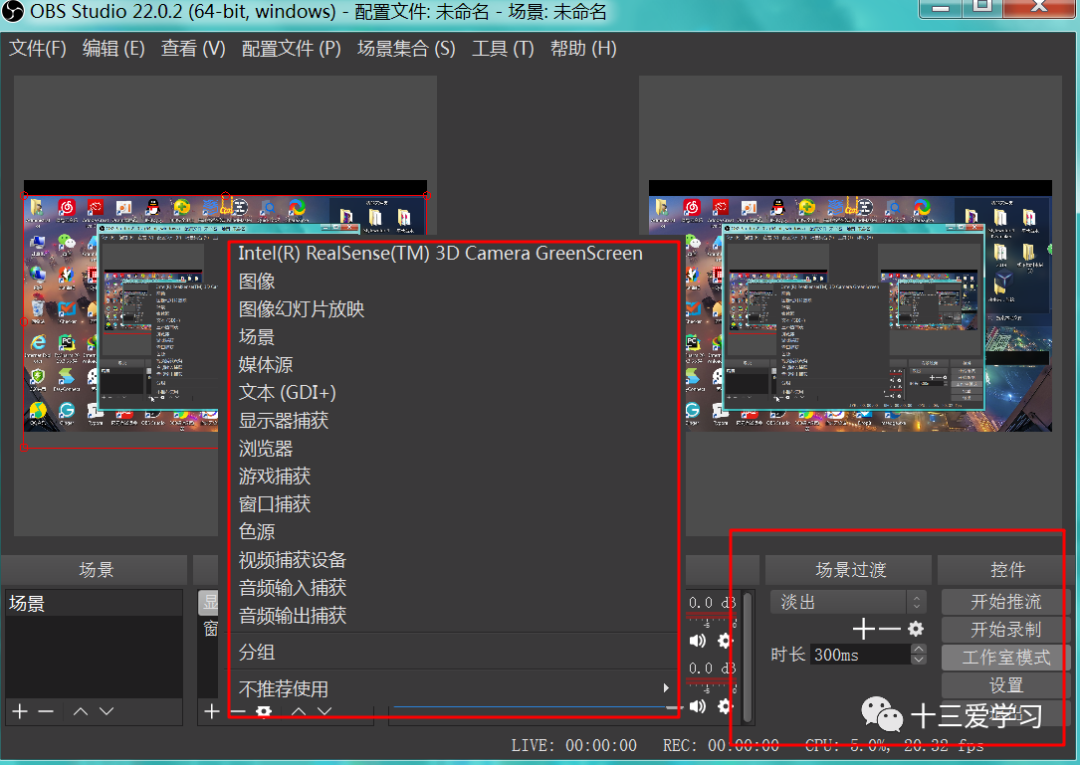This screenshot has height=765, width=1080.
Task: Open transition properties gear icon
Action: coord(915,629)
